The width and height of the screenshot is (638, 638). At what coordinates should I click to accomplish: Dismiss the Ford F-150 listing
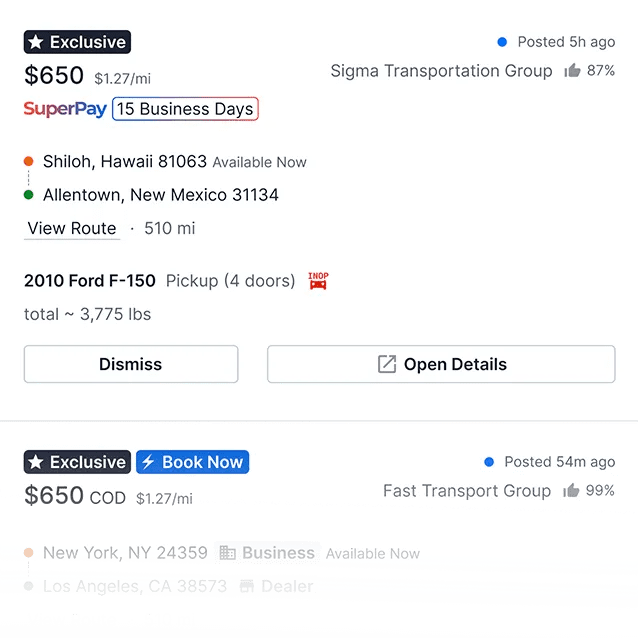[131, 364]
